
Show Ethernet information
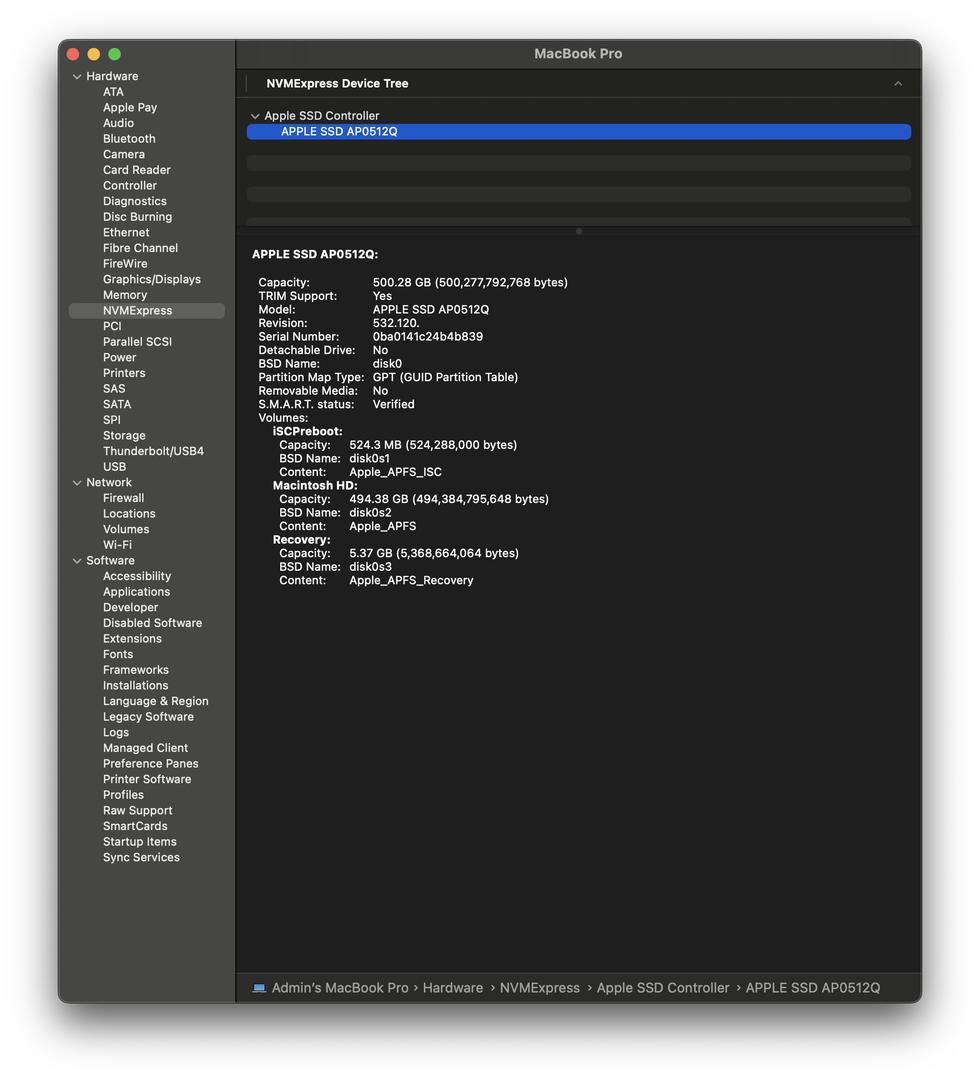tap(126, 232)
